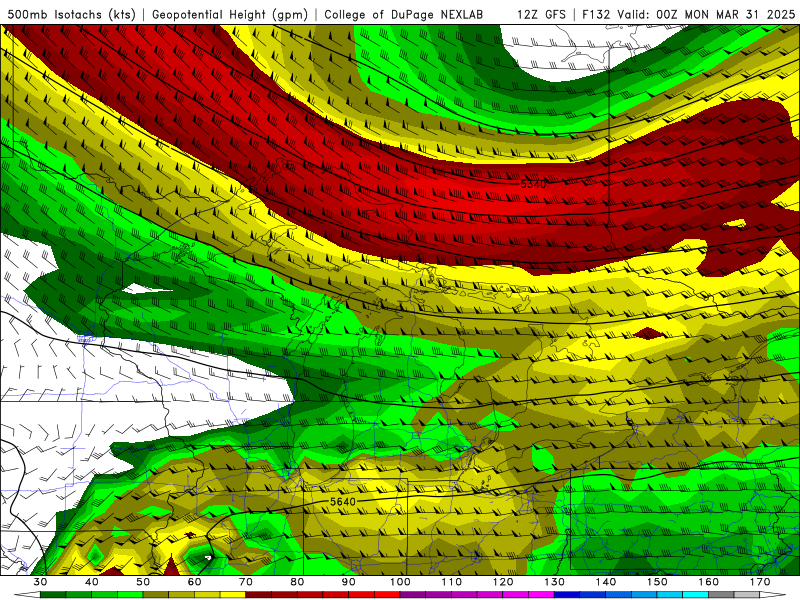800x600 pixels.
Task: Click the 70 value on the color scale
Action: pyautogui.click(x=246, y=582)
